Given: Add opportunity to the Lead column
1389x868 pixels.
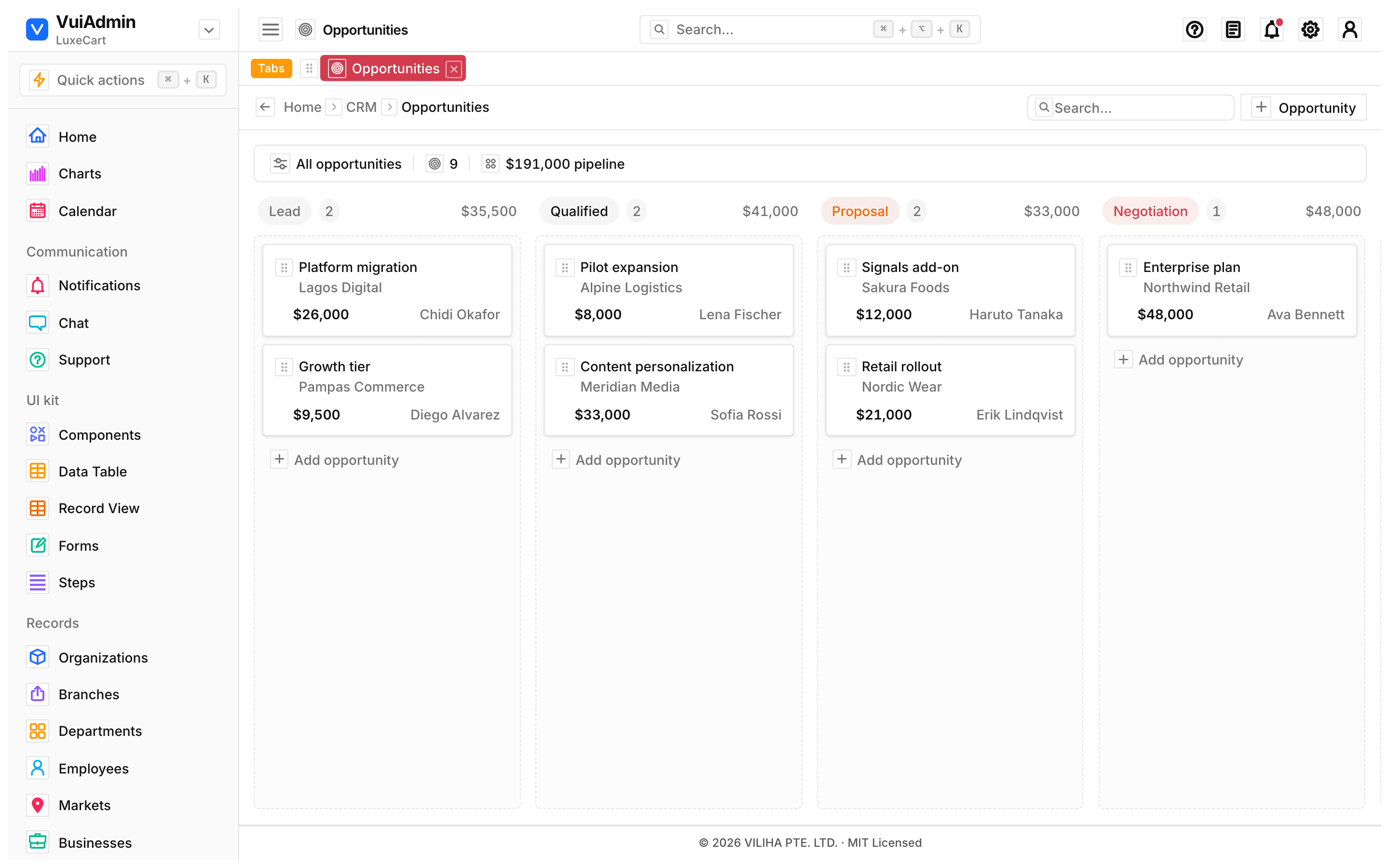Looking at the screenshot, I should (x=335, y=459).
